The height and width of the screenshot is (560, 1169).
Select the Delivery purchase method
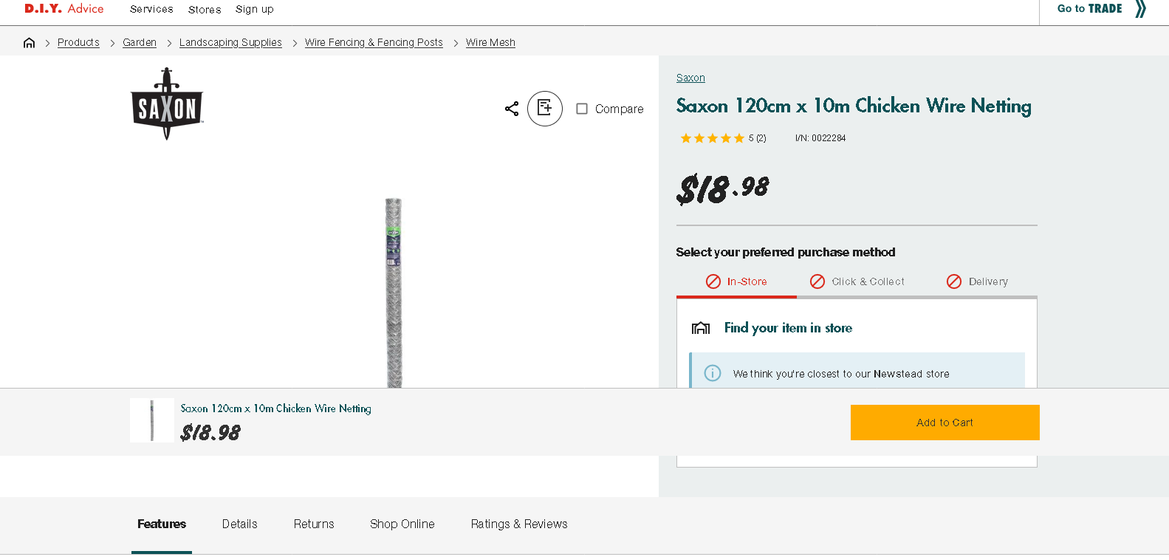click(x=977, y=282)
